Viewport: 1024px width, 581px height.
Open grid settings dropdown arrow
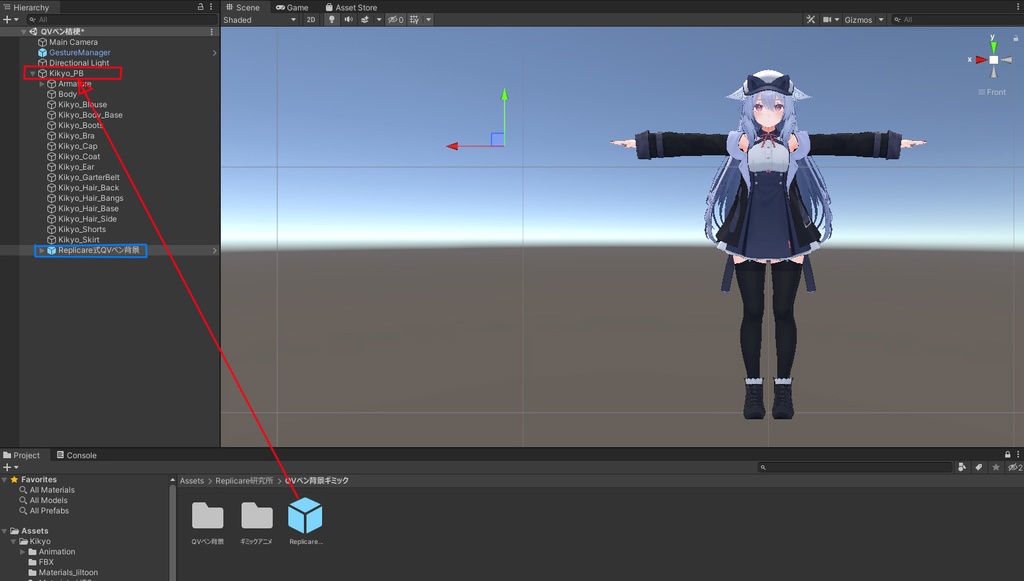(428, 20)
